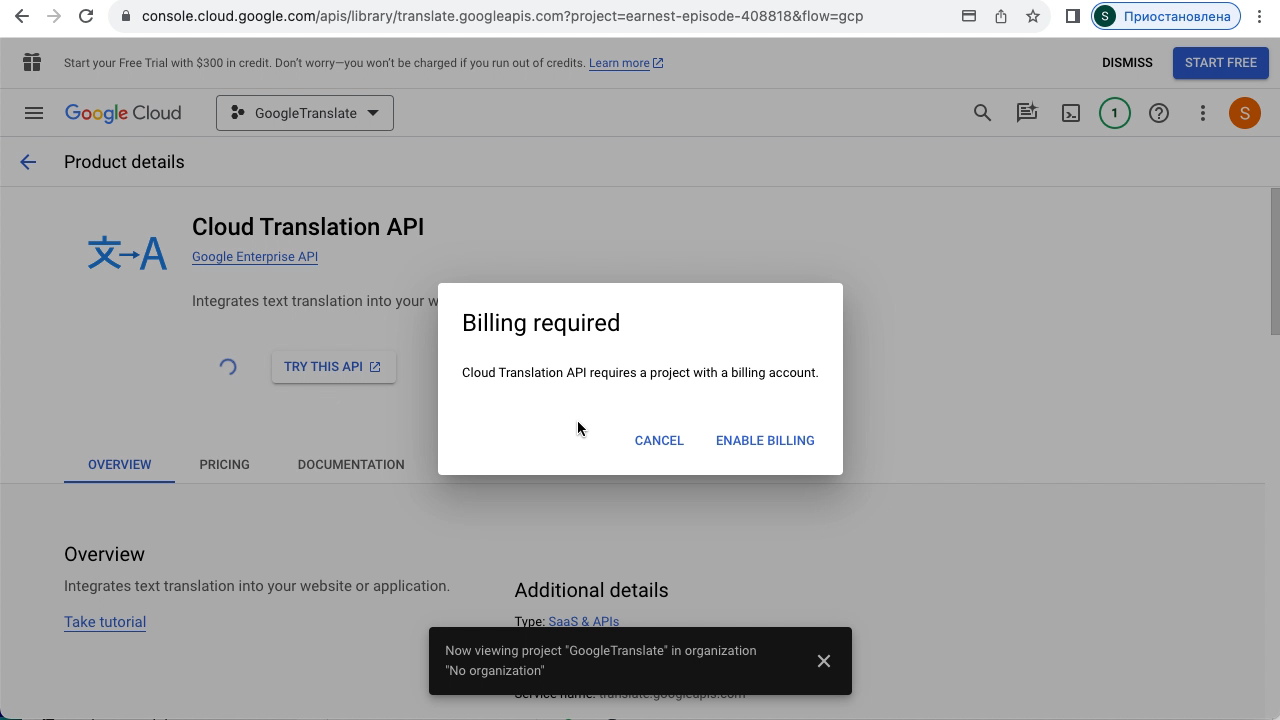Image resolution: width=1280 pixels, height=720 pixels.
Task: Open the chat support assistant icon
Action: [x=1026, y=113]
